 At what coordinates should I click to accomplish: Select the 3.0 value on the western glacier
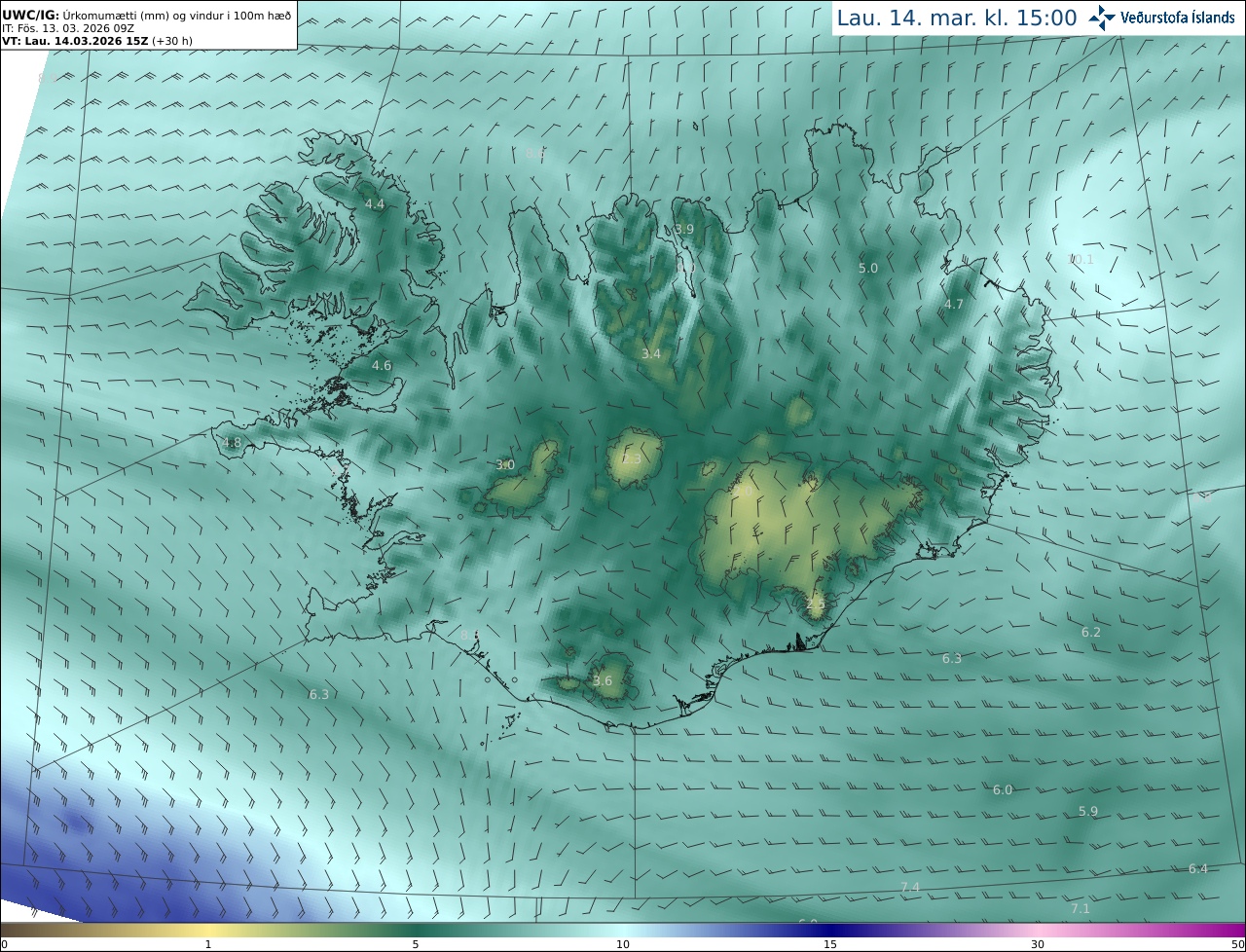[x=505, y=464]
